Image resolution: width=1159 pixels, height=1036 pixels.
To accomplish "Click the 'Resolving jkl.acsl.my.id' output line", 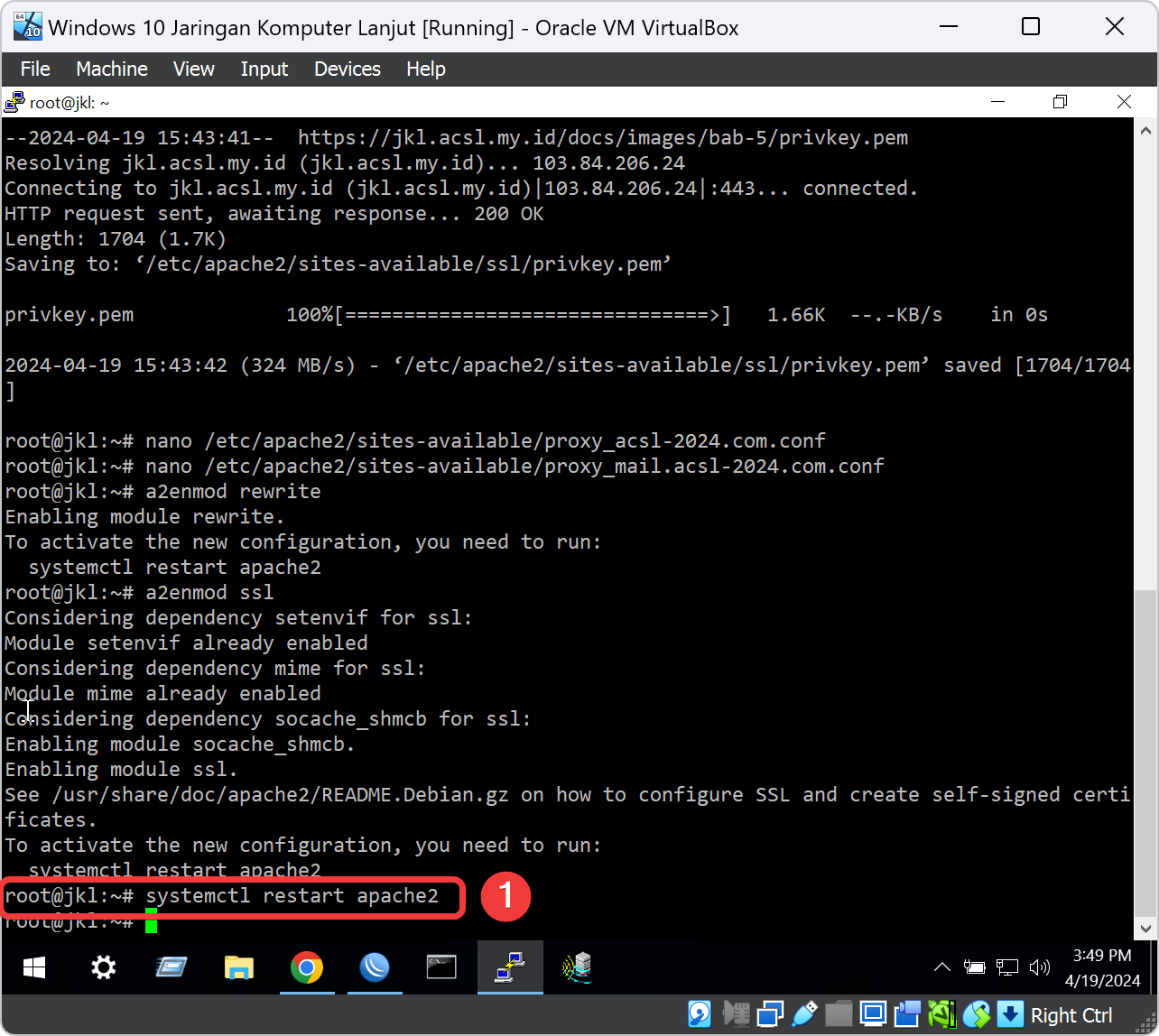I will pos(345,163).
